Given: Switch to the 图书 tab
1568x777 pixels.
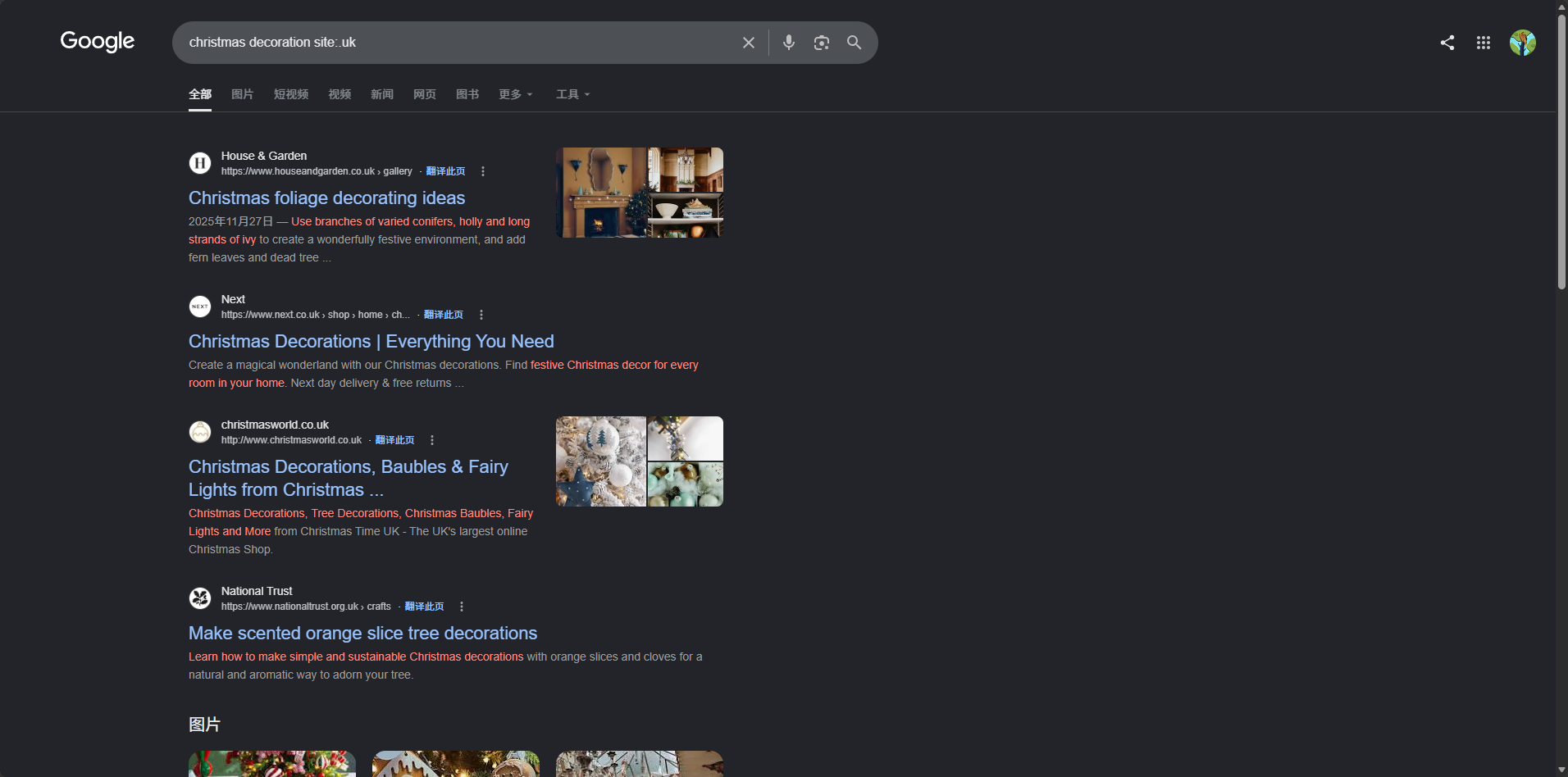Looking at the screenshot, I should click(467, 94).
